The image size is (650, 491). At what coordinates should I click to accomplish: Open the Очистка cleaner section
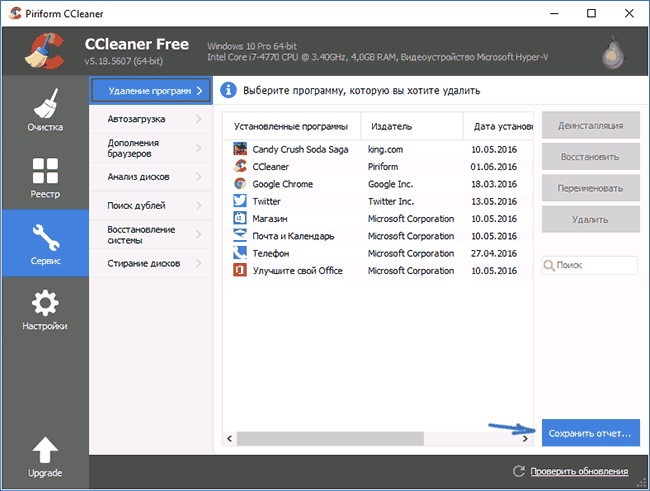[44, 113]
